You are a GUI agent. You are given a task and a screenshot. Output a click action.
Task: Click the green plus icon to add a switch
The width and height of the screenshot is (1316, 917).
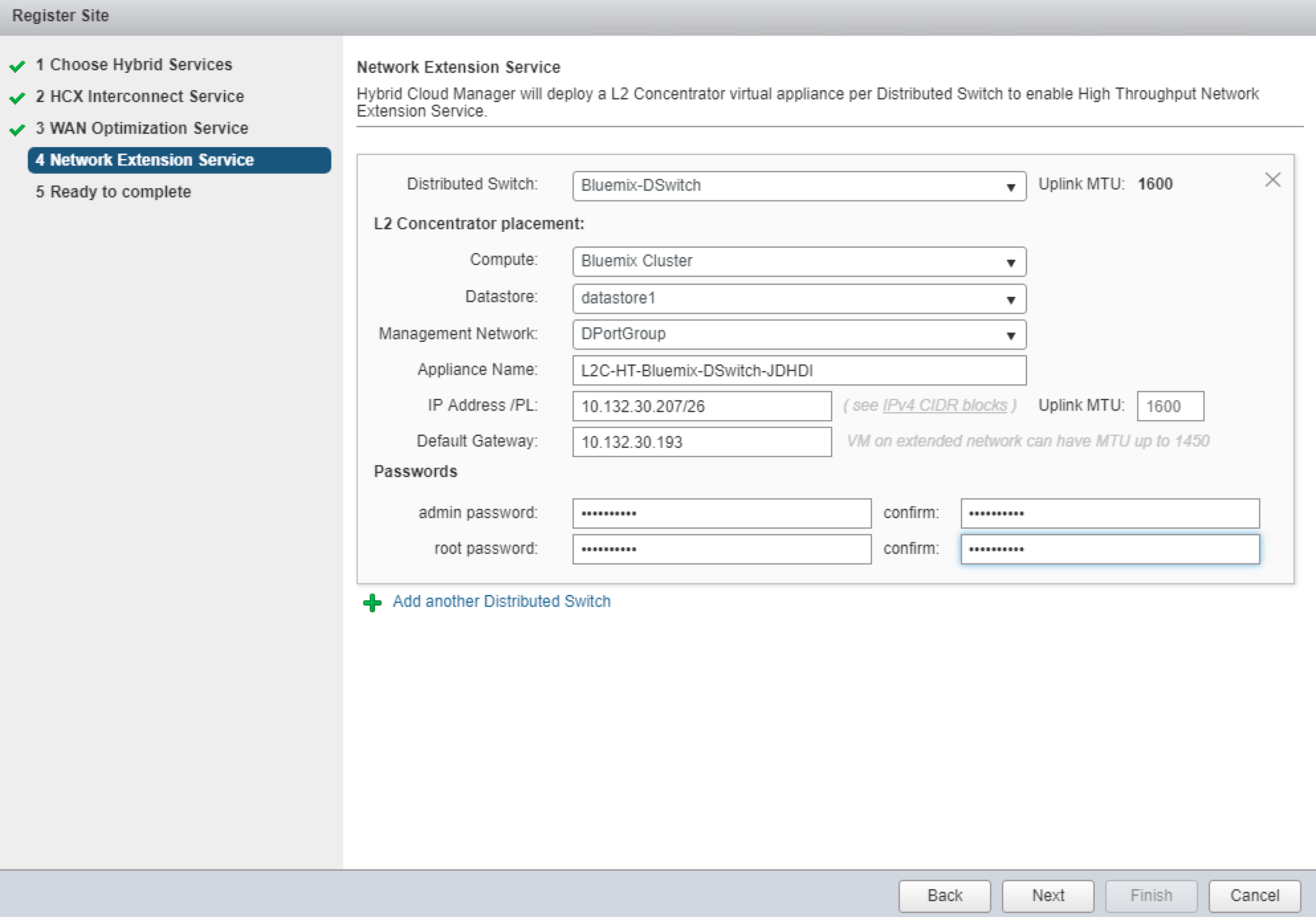pyautogui.click(x=372, y=602)
